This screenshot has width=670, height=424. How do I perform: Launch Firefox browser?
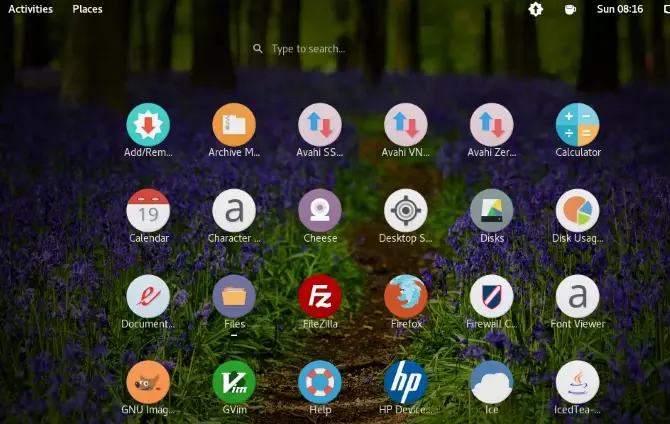(x=406, y=296)
